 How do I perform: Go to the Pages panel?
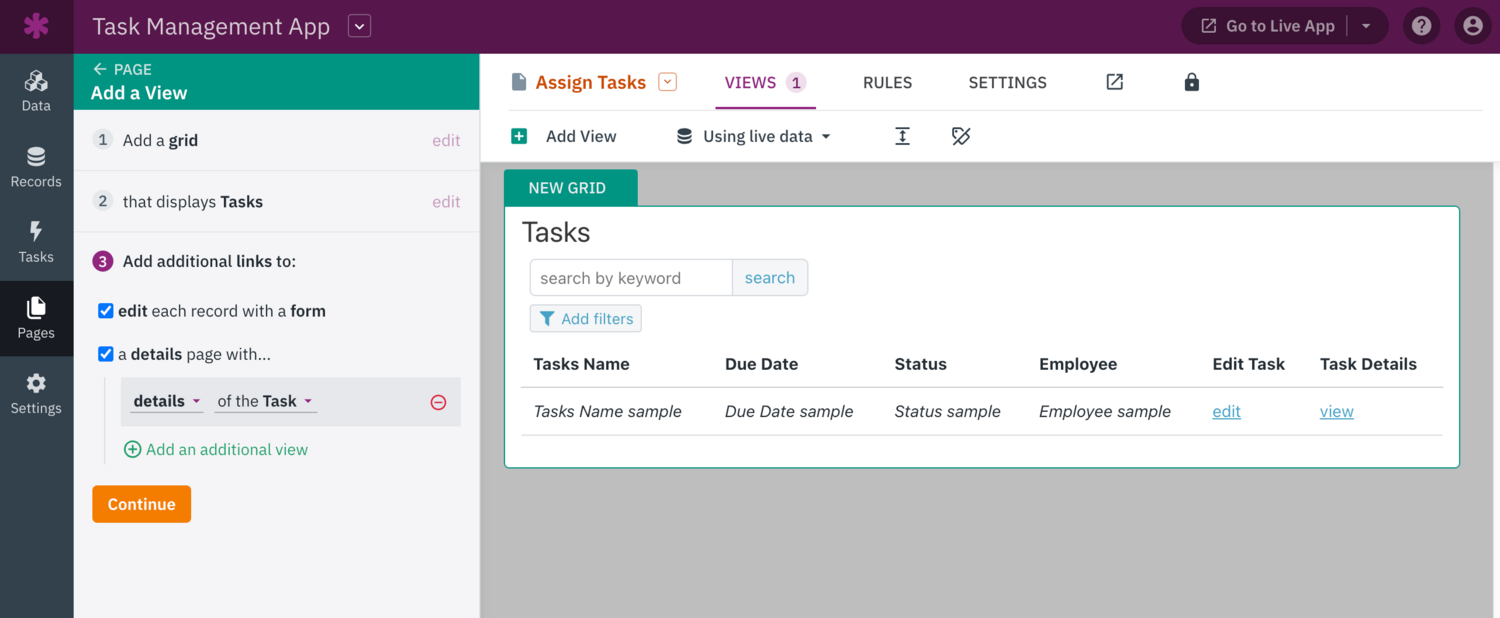36,318
